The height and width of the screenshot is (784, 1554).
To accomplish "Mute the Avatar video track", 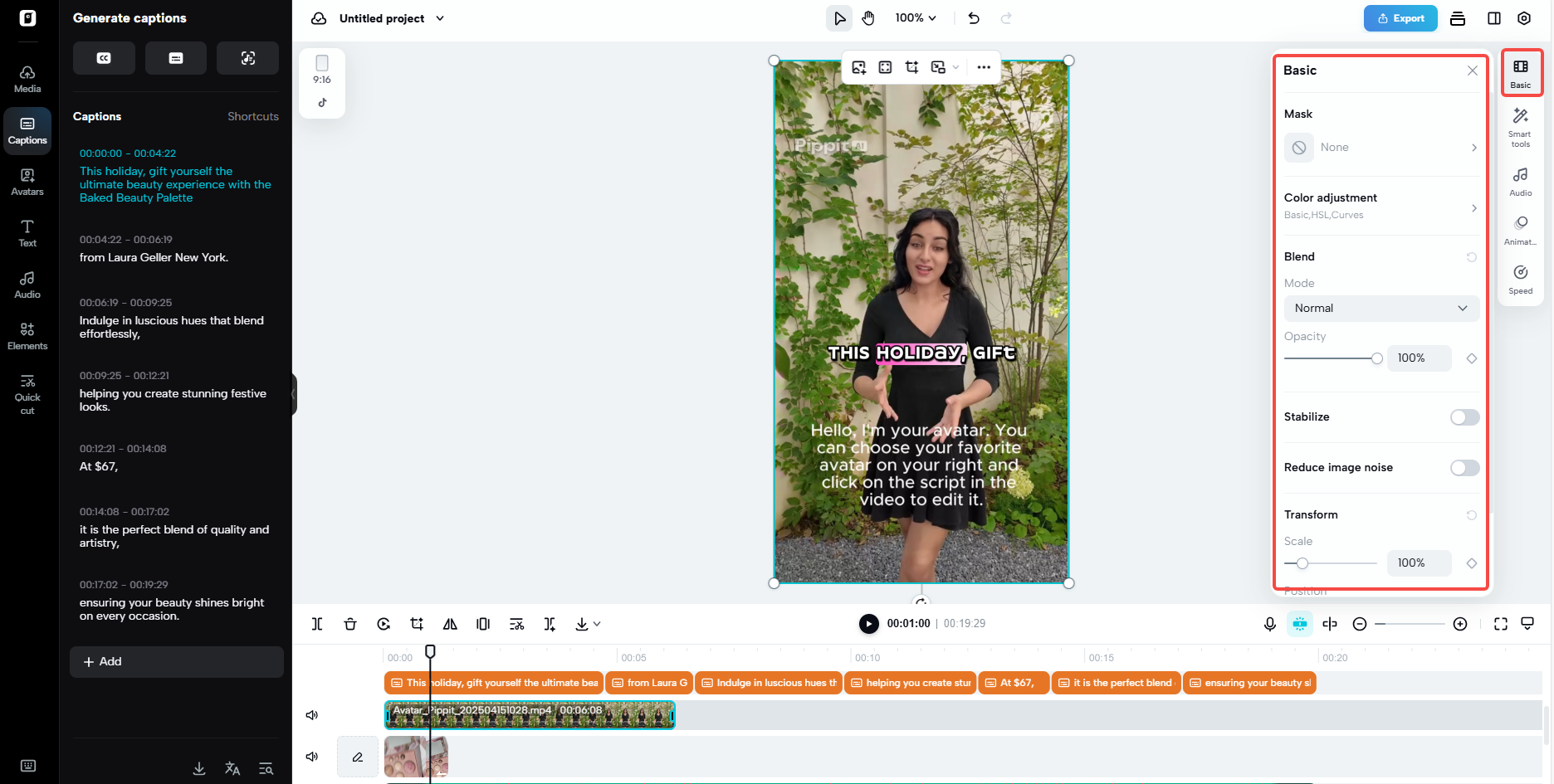I will coord(312,715).
